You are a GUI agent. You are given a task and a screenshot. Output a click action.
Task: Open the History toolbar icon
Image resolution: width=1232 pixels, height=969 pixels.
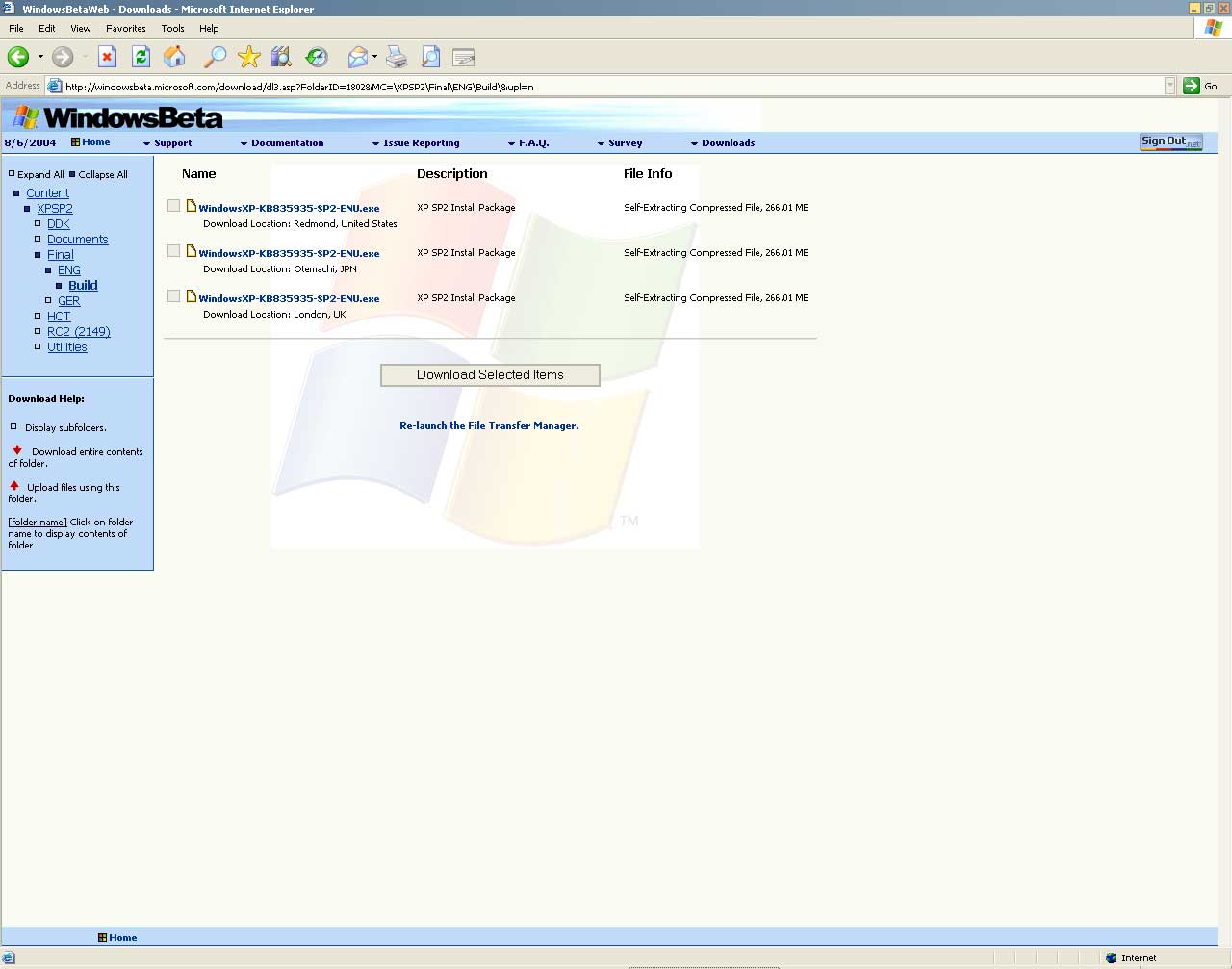317,58
